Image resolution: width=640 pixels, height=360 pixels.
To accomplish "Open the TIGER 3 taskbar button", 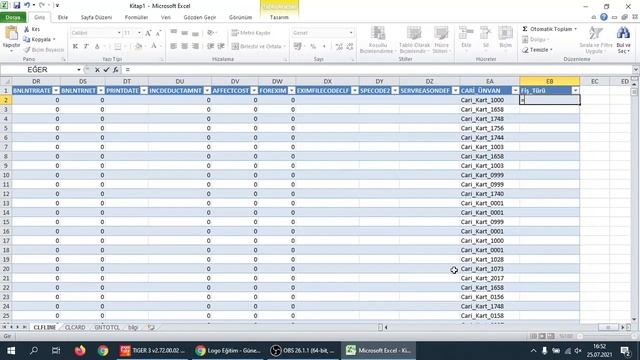I will click(153, 350).
